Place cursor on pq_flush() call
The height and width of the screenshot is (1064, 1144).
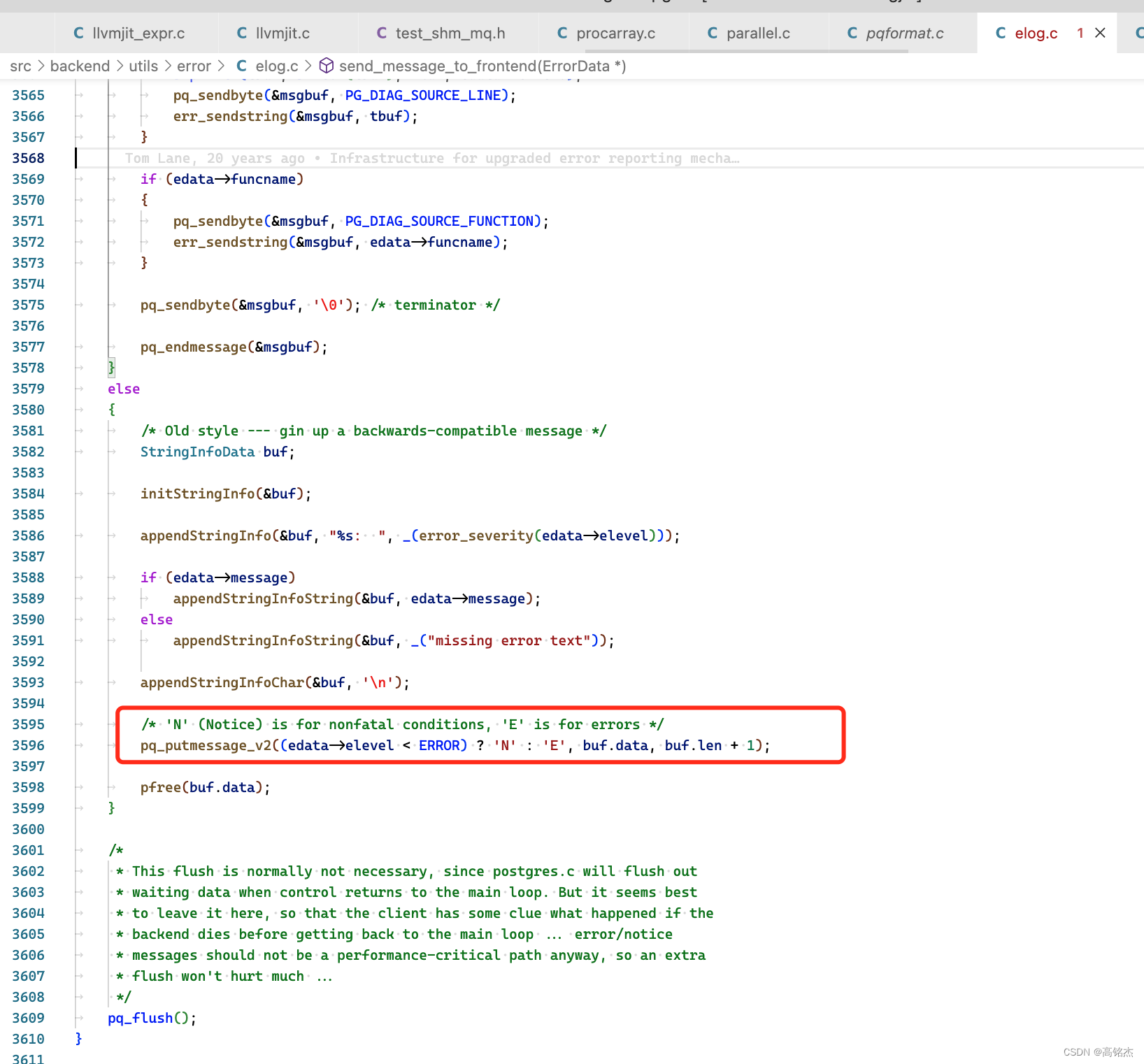152,1018
